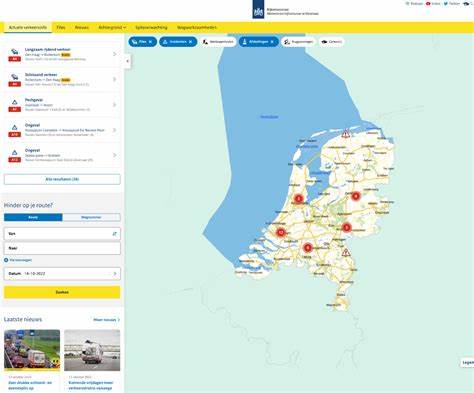Focus the Van input field
The width and height of the screenshot is (474, 393).
pos(62,234)
